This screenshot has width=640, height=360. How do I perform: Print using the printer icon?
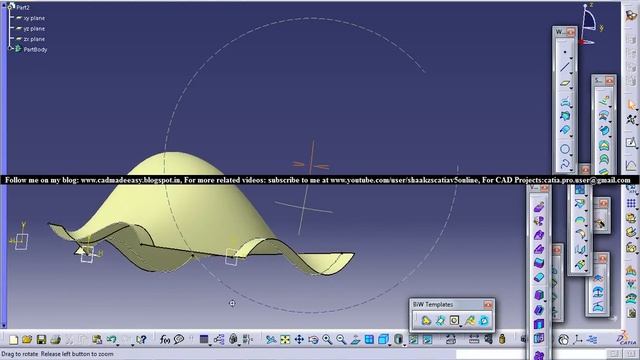[55, 339]
